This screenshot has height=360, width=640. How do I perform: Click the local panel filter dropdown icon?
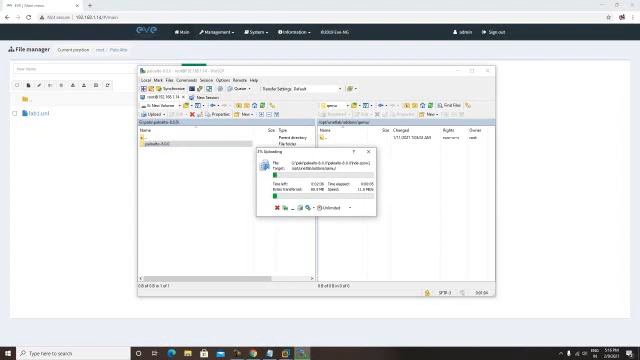coord(199,106)
